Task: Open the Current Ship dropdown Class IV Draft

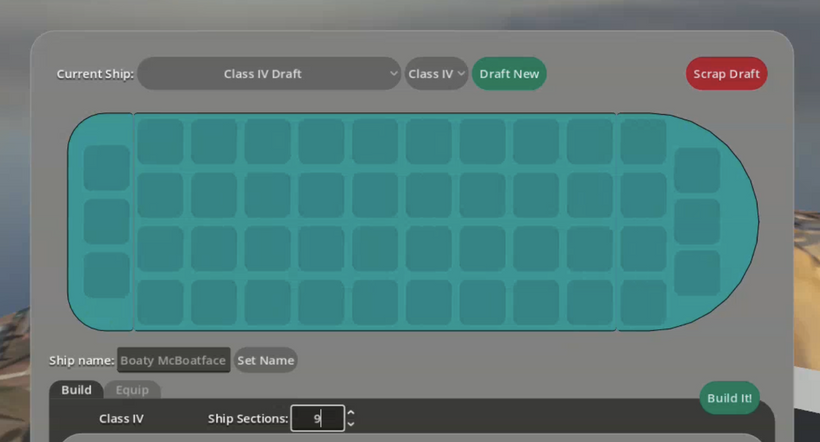Action: click(x=269, y=74)
